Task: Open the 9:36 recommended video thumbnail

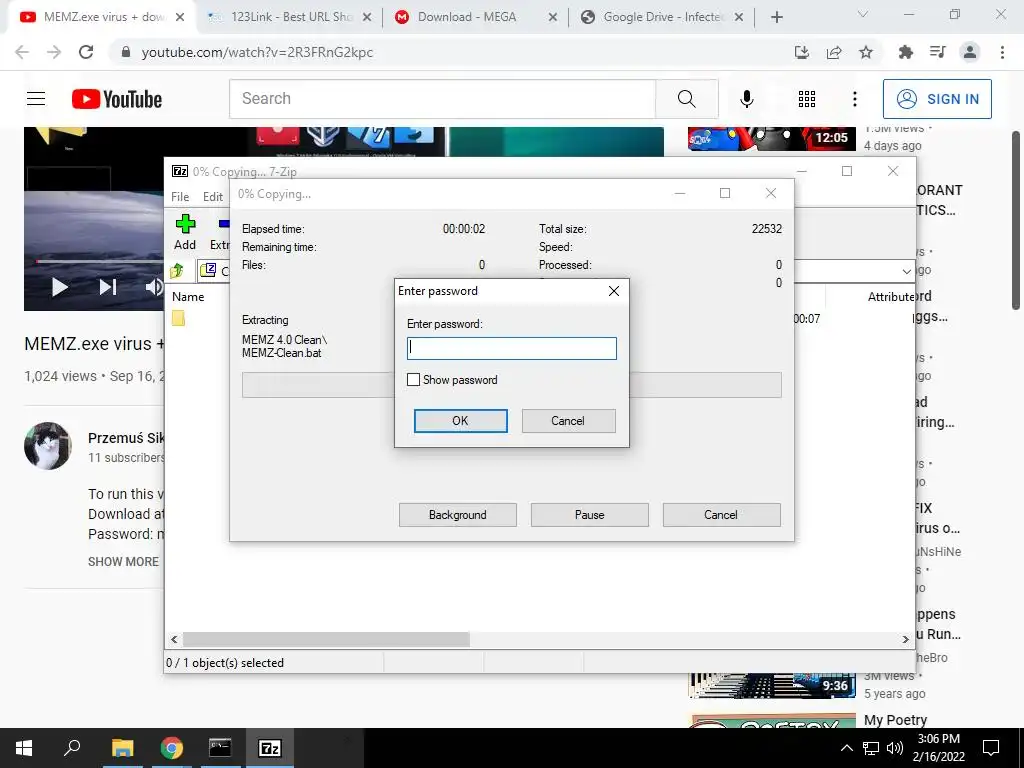Action: click(x=771, y=686)
